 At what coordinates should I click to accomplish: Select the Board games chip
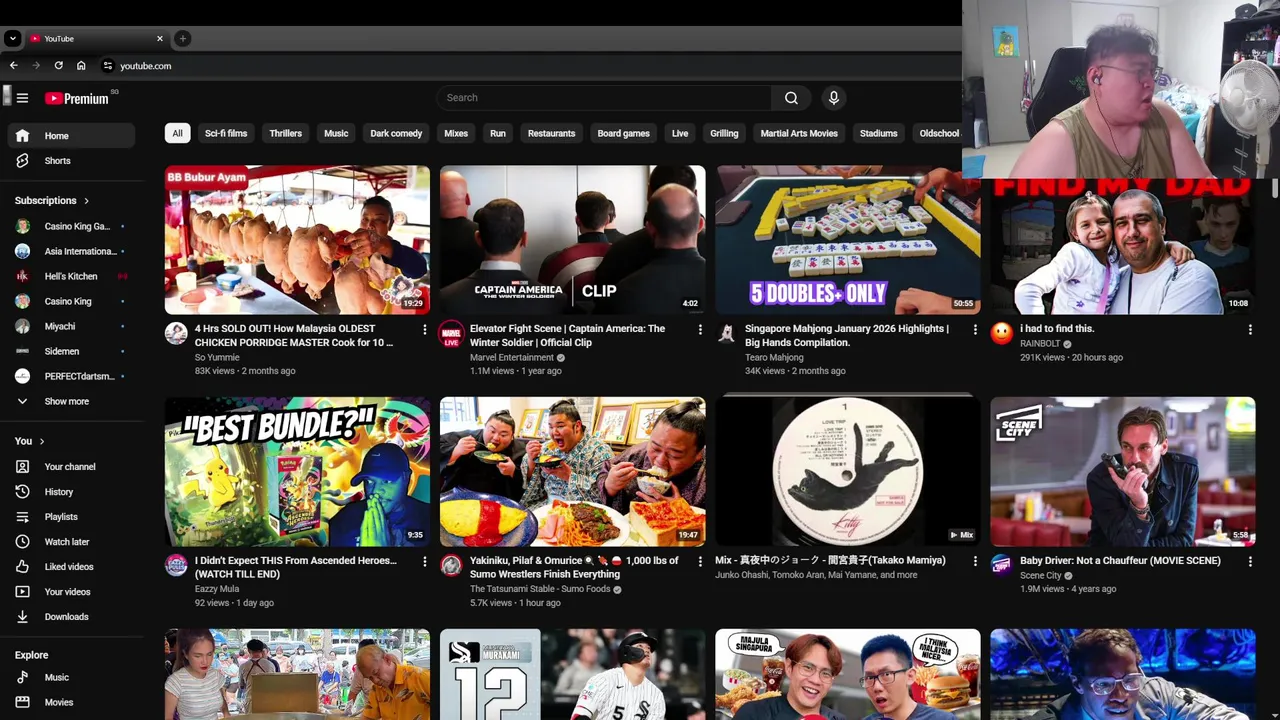pyautogui.click(x=623, y=133)
